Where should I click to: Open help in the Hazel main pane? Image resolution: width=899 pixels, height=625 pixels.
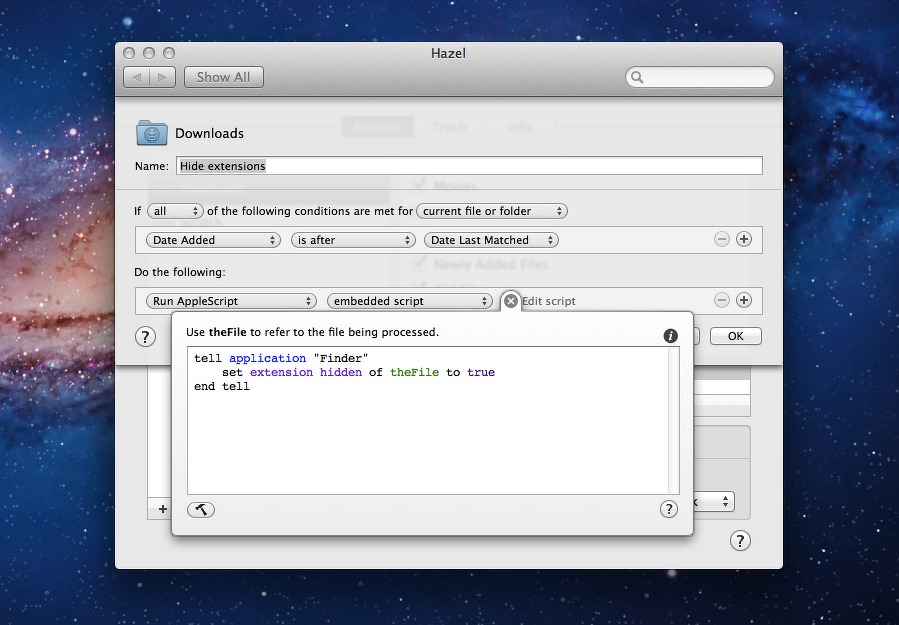coord(740,540)
